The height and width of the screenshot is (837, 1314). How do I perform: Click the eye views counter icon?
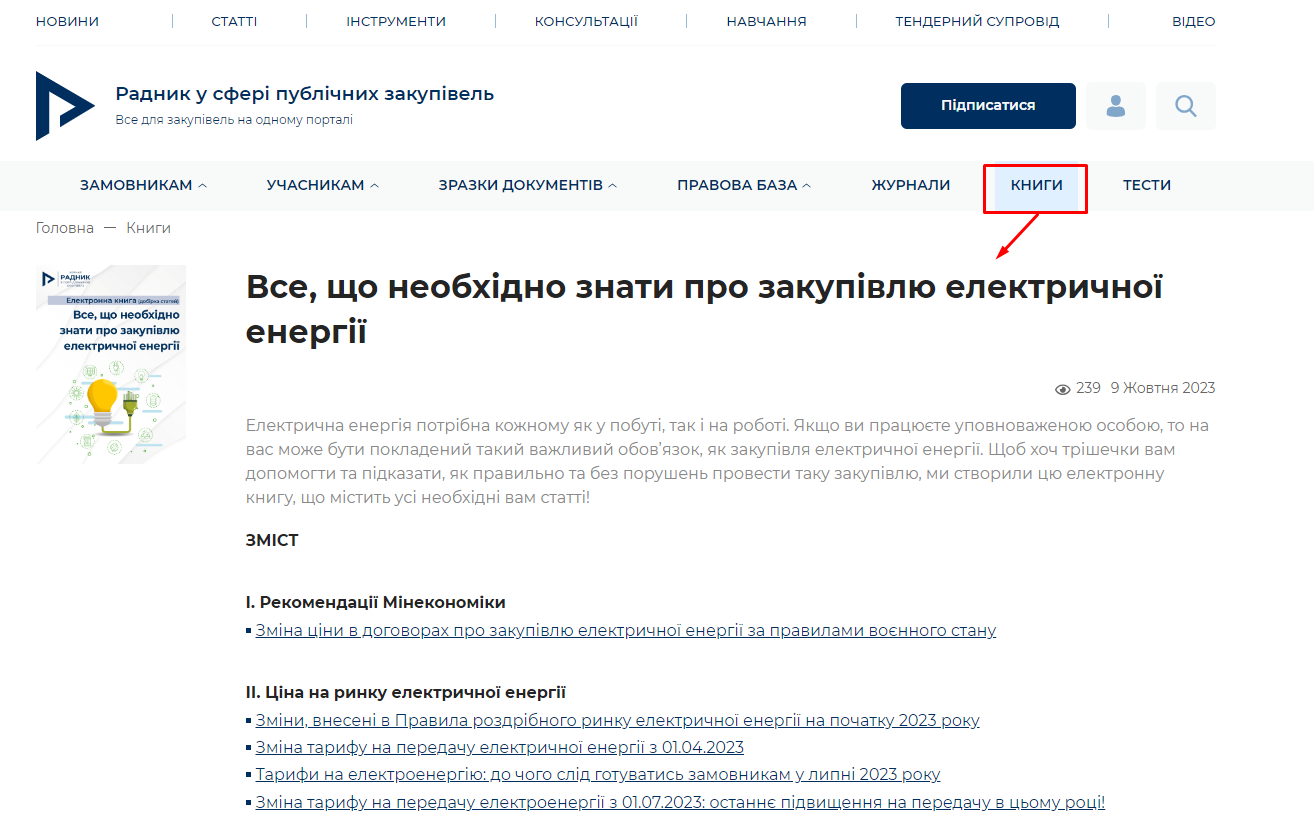click(1062, 389)
